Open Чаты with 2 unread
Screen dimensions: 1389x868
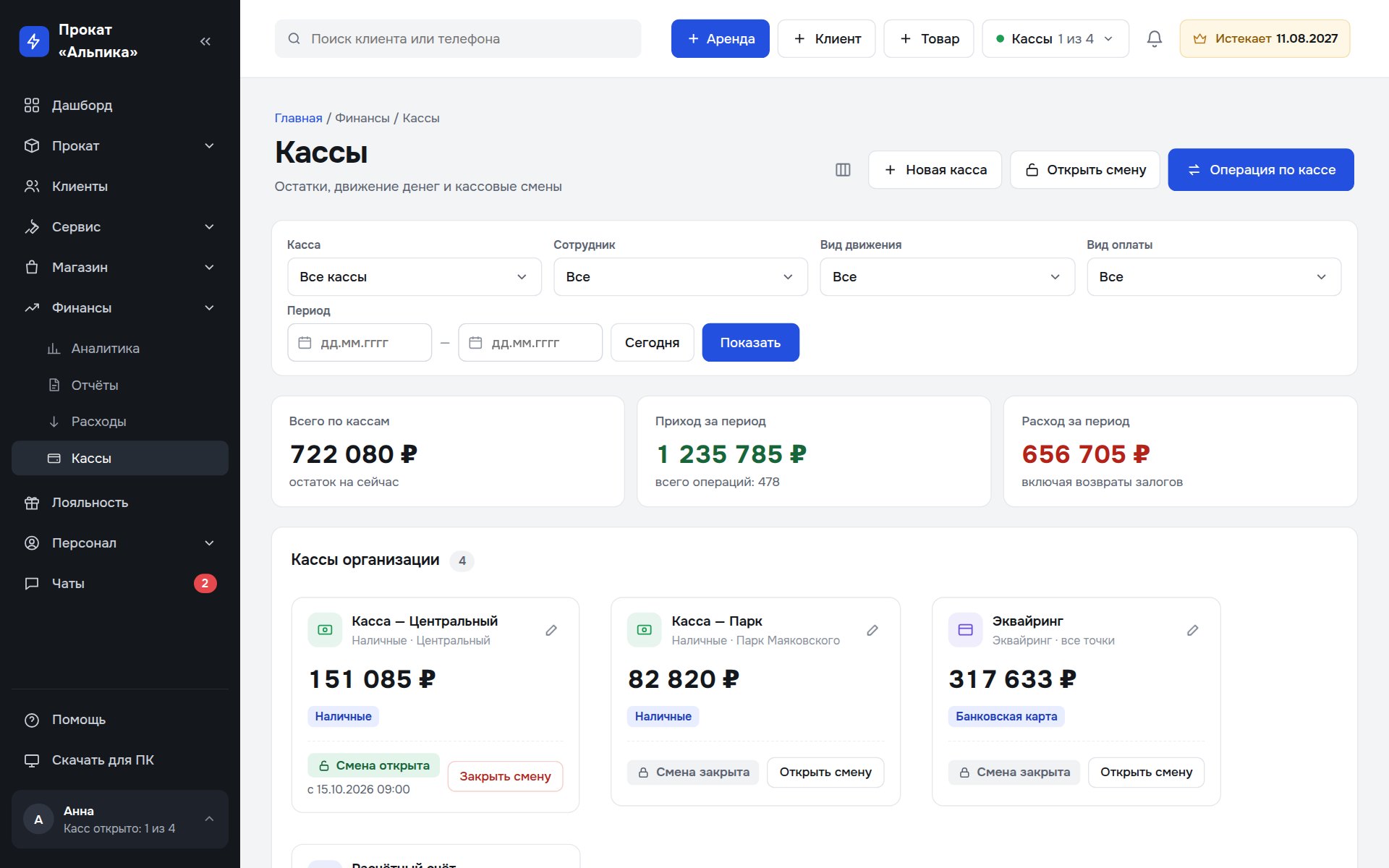pyautogui.click(x=120, y=583)
